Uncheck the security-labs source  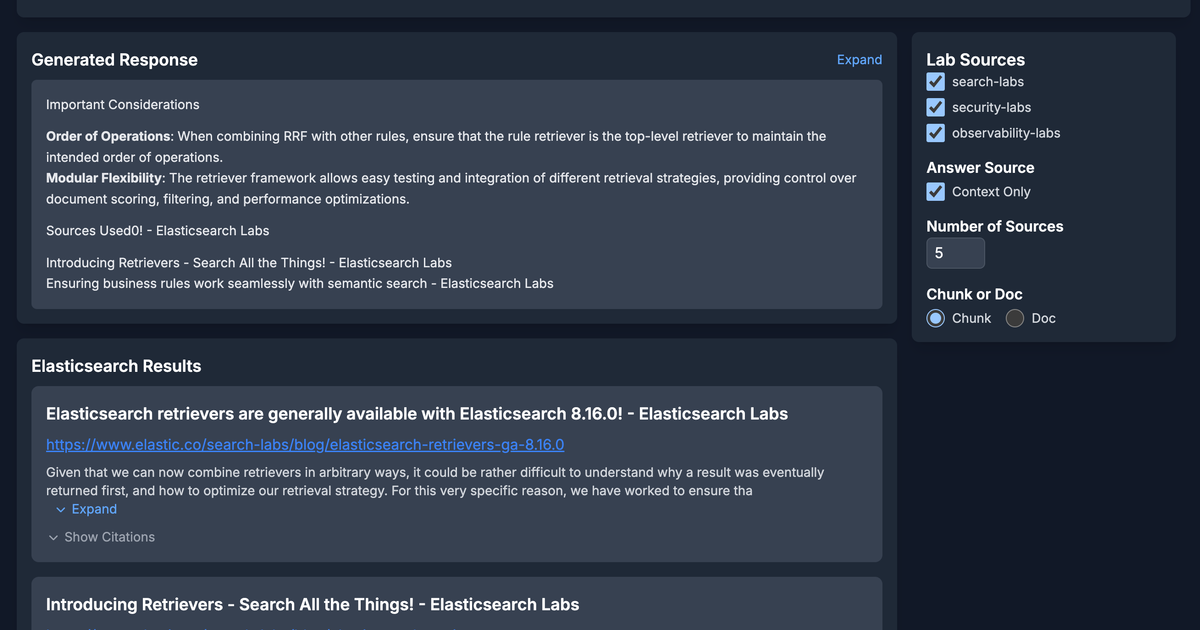936,107
